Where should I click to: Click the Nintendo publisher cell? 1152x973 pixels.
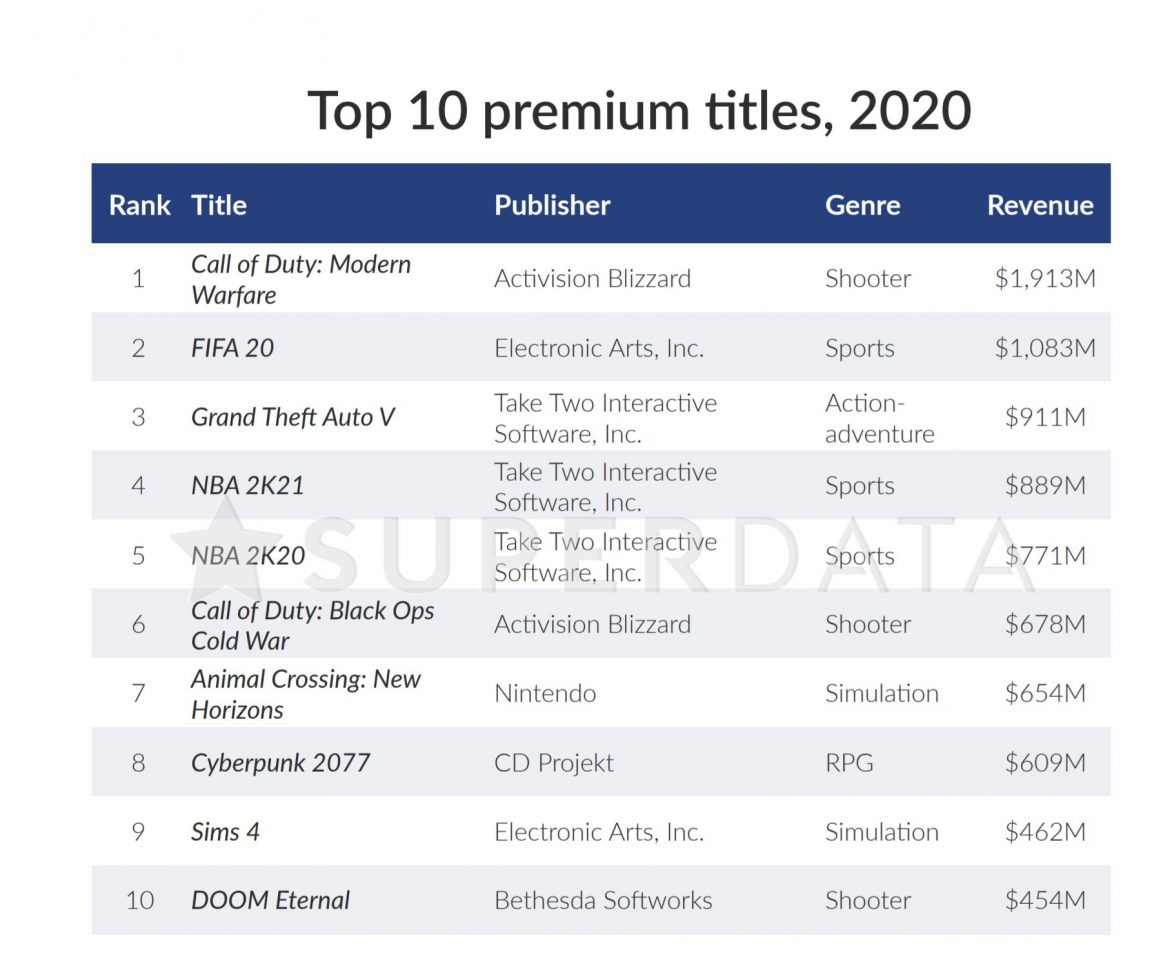point(545,694)
